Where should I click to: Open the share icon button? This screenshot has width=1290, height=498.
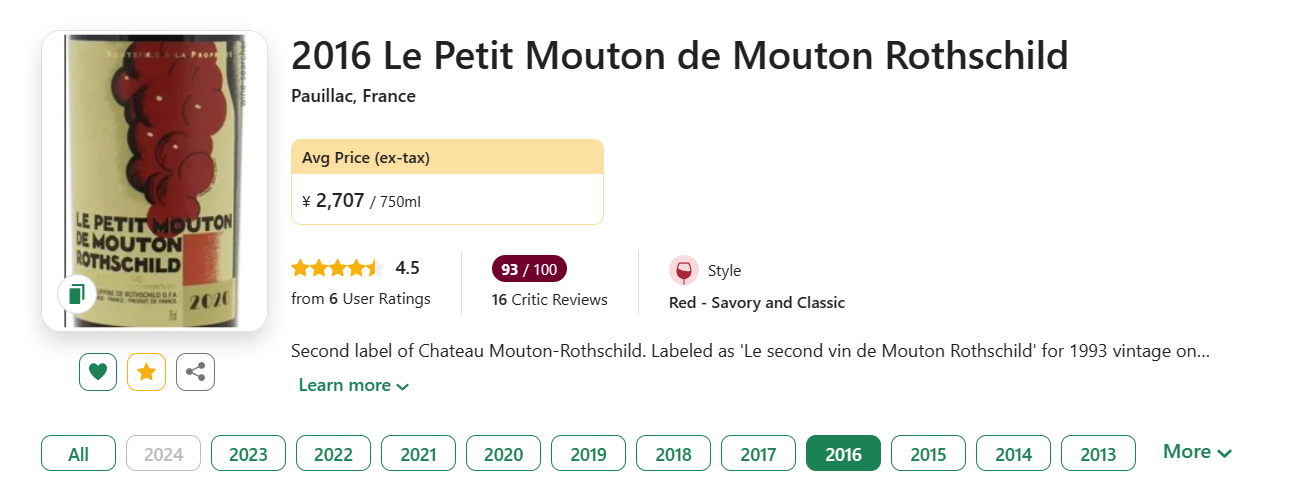(195, 372)
